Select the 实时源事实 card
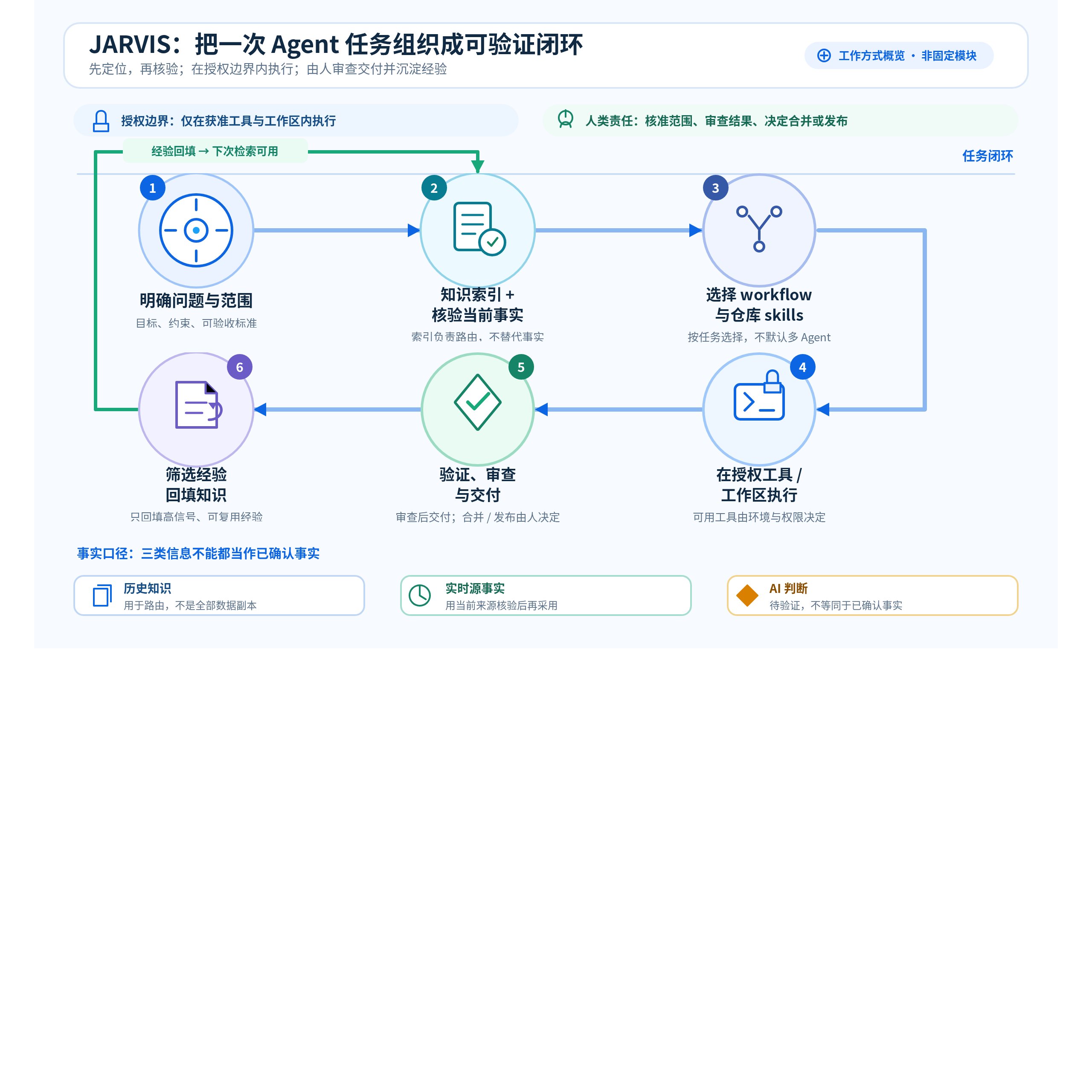The image size is (1092, 1092). tap(546, 595)
